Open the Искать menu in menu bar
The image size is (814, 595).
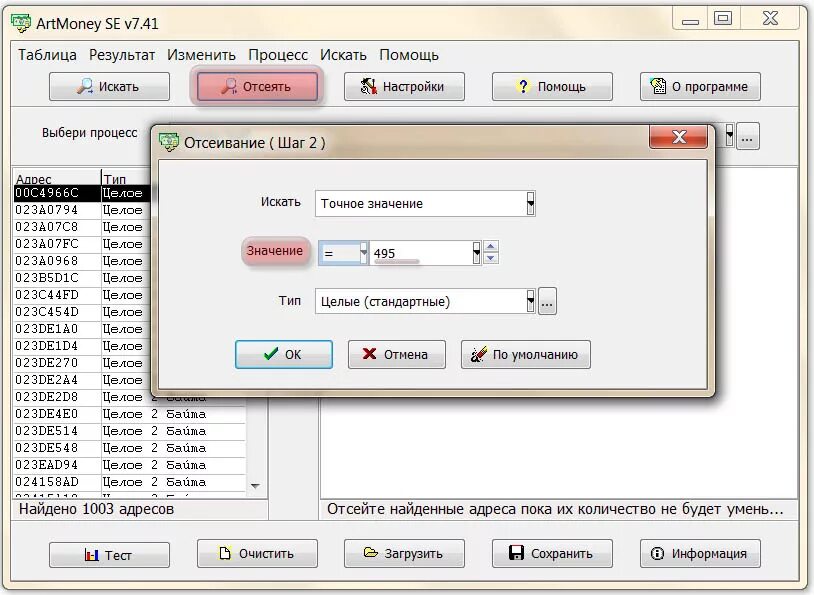[343, 55]
